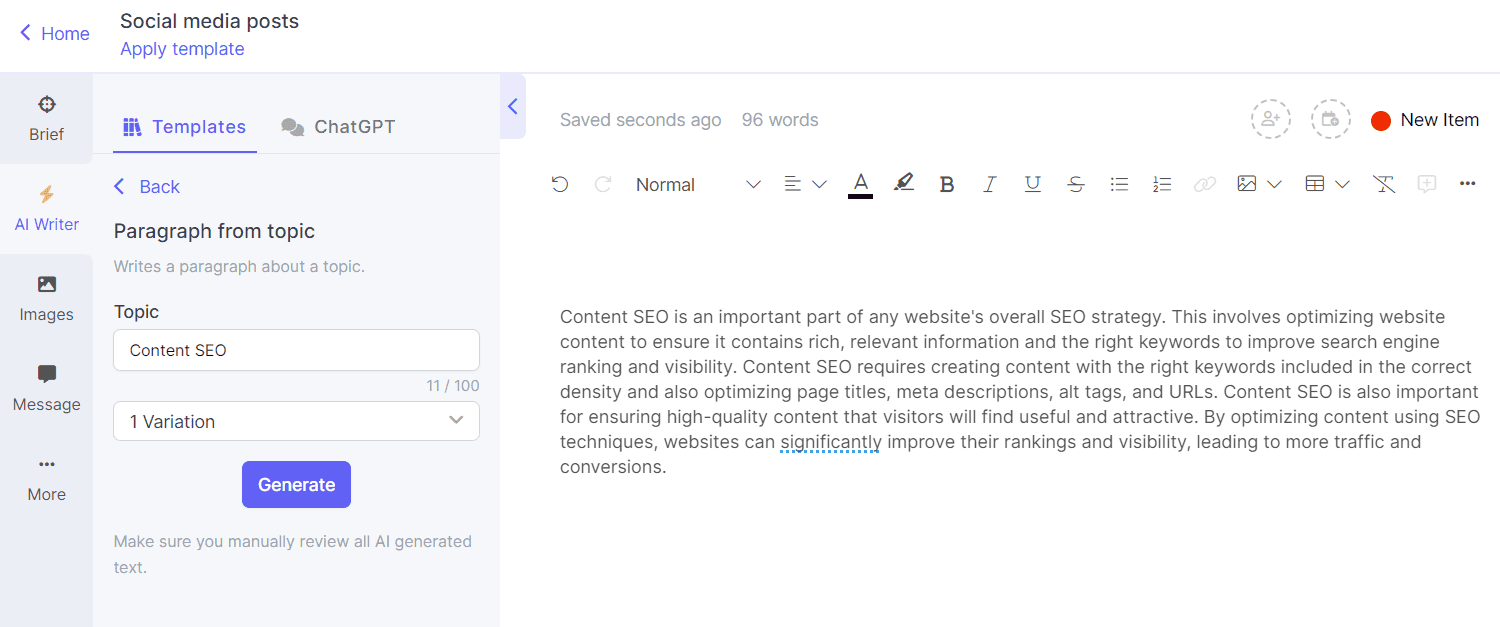
Task: Open the due date calendar icon
Action: [x=1330, y=119]
